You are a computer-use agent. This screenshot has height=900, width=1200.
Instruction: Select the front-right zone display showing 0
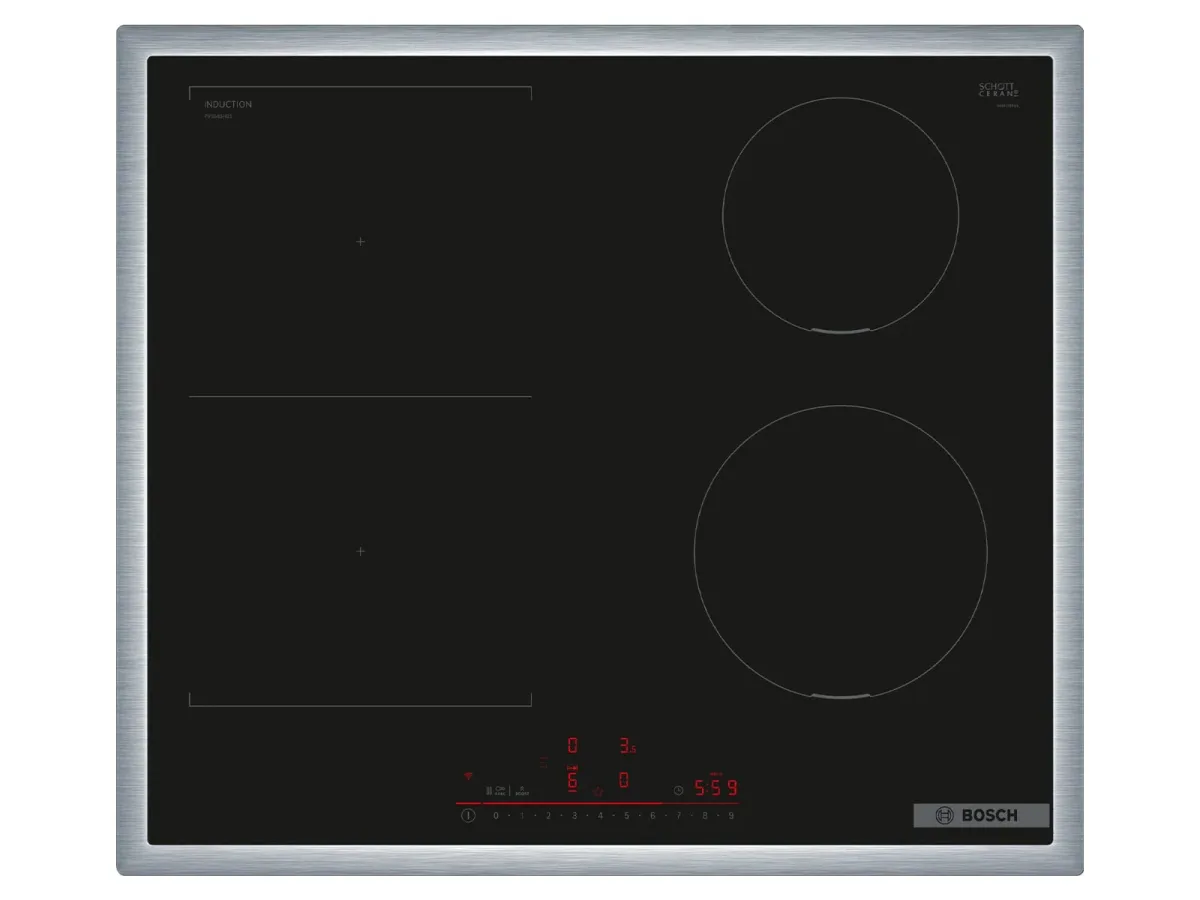tap(624, 780)
